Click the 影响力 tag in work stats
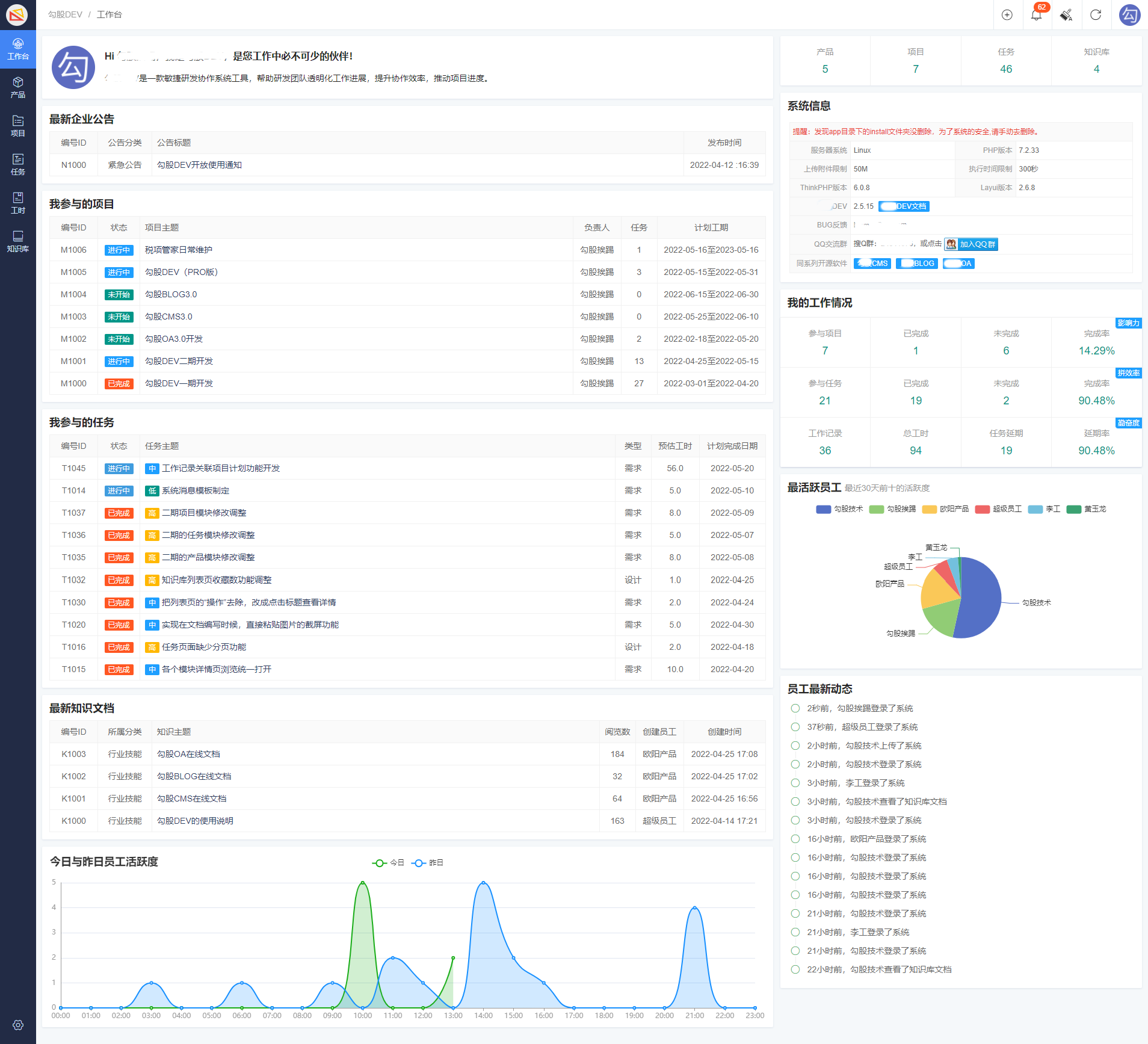The width and height of the screenshot is (1148, 1044). click(1129, 323)
